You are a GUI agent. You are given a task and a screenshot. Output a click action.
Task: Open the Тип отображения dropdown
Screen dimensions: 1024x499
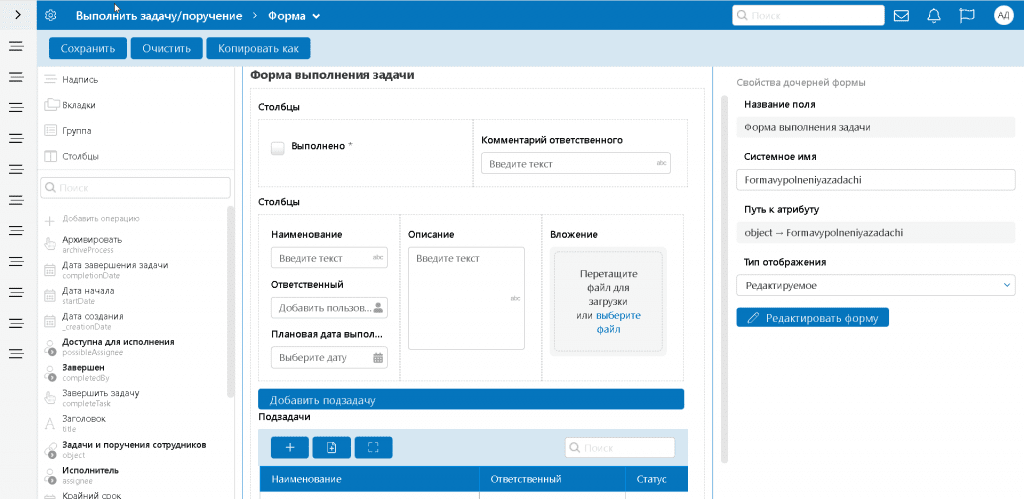tap(875, 286)
